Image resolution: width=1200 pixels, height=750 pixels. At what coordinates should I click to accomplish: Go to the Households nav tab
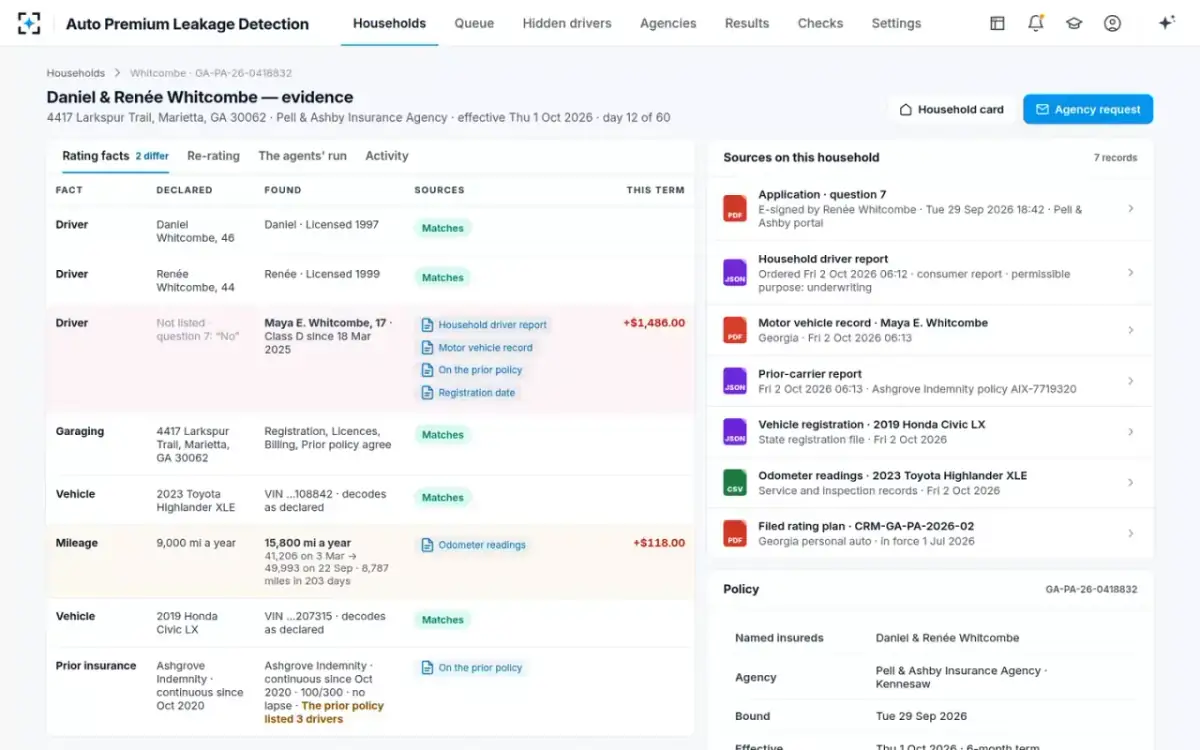pyautogui.click(x=389, y=23)
